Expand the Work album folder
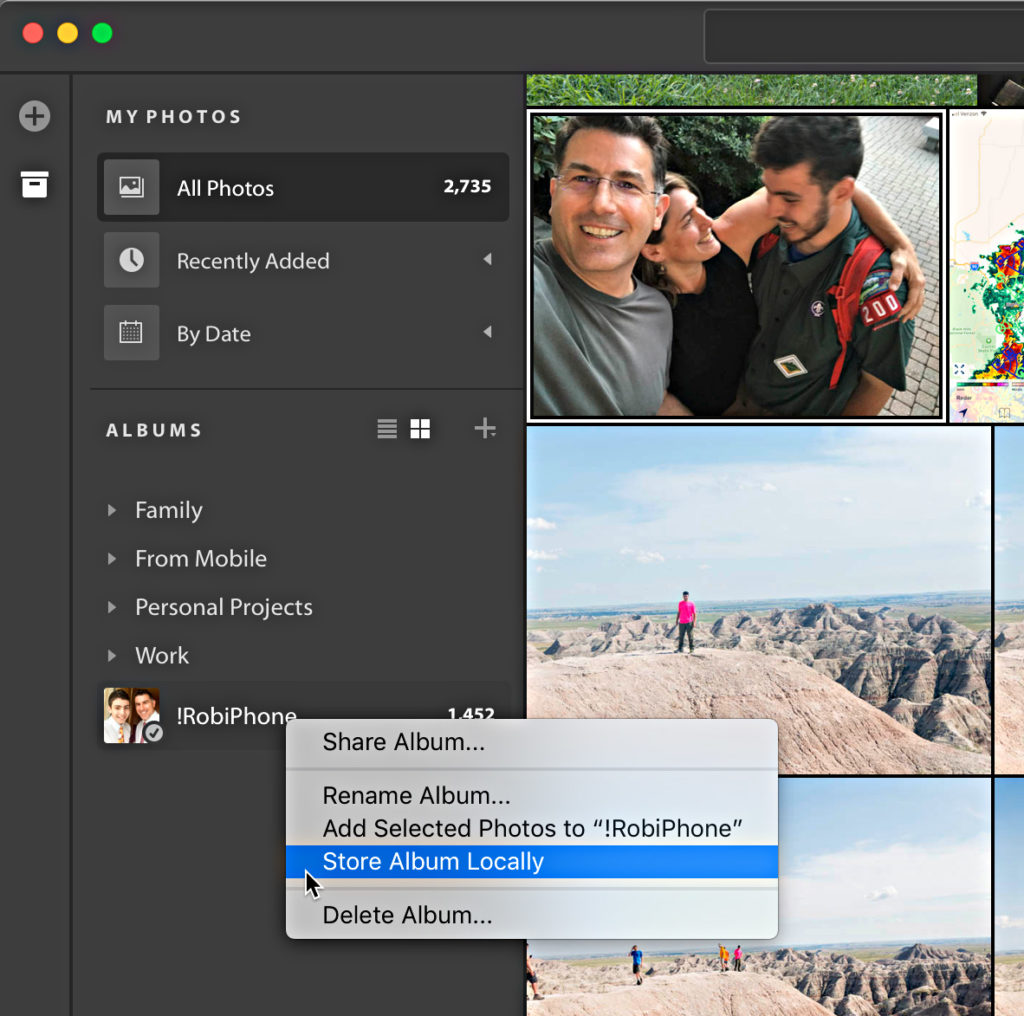This screenshot has height=1016, width=1024. click(x=112, y=656)
